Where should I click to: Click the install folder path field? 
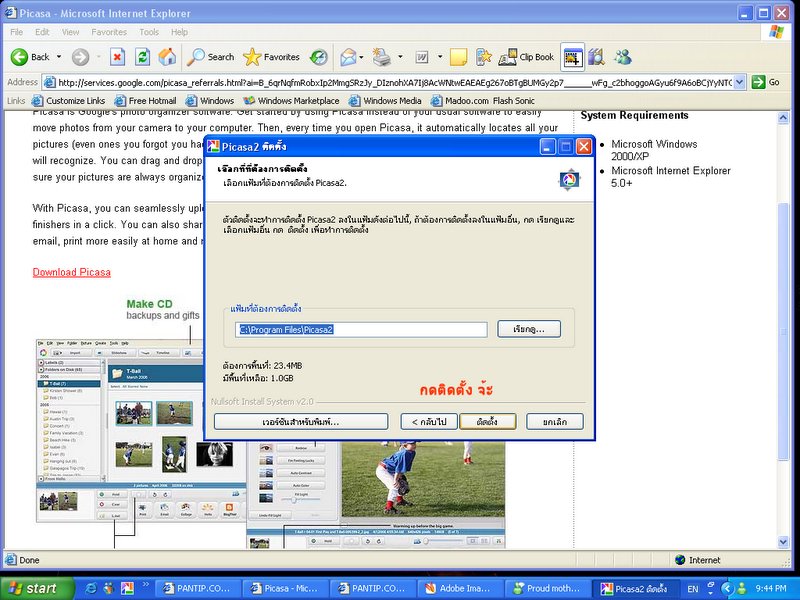(x=361, y=330)
